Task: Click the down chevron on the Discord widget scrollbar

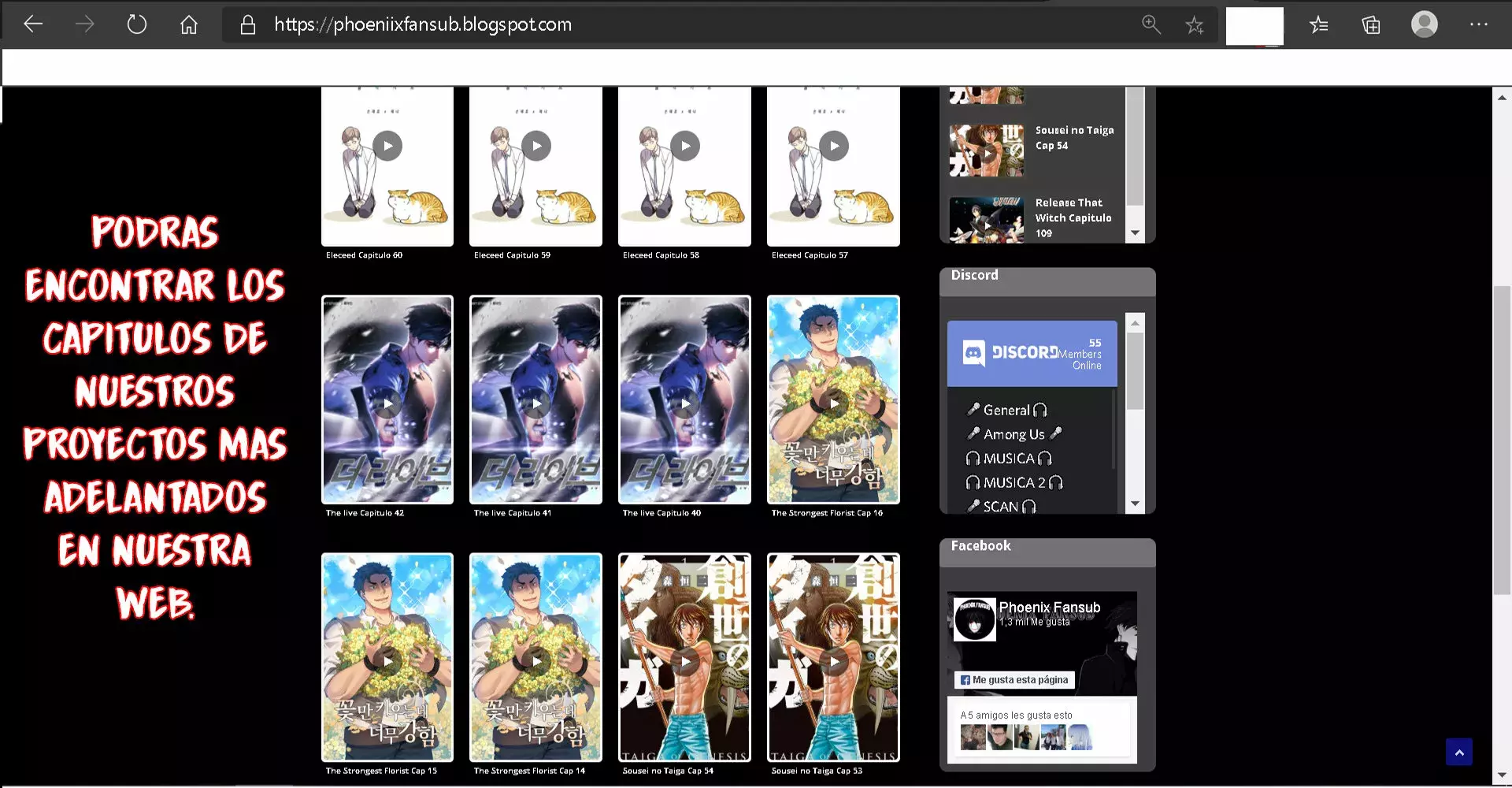Action: (1135, 502)
